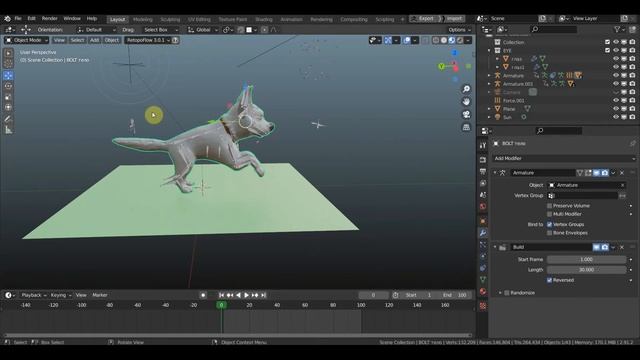The width and height of the screenshot is (640, 360).
Task: Switch to the Shading workspace tab
Action: pyautogui.click(x=264, y=19)
